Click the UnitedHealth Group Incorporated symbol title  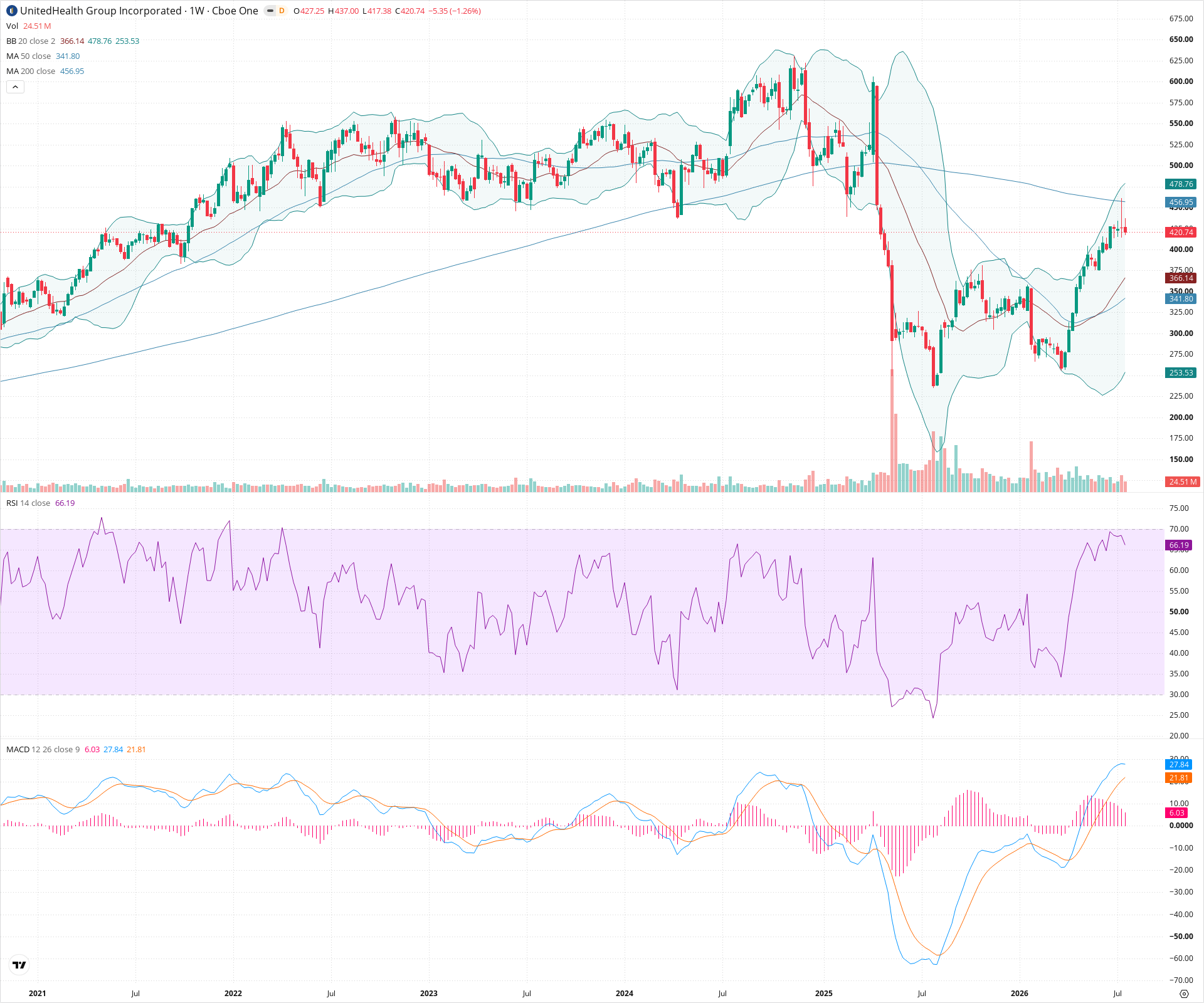tap(139, 11)
